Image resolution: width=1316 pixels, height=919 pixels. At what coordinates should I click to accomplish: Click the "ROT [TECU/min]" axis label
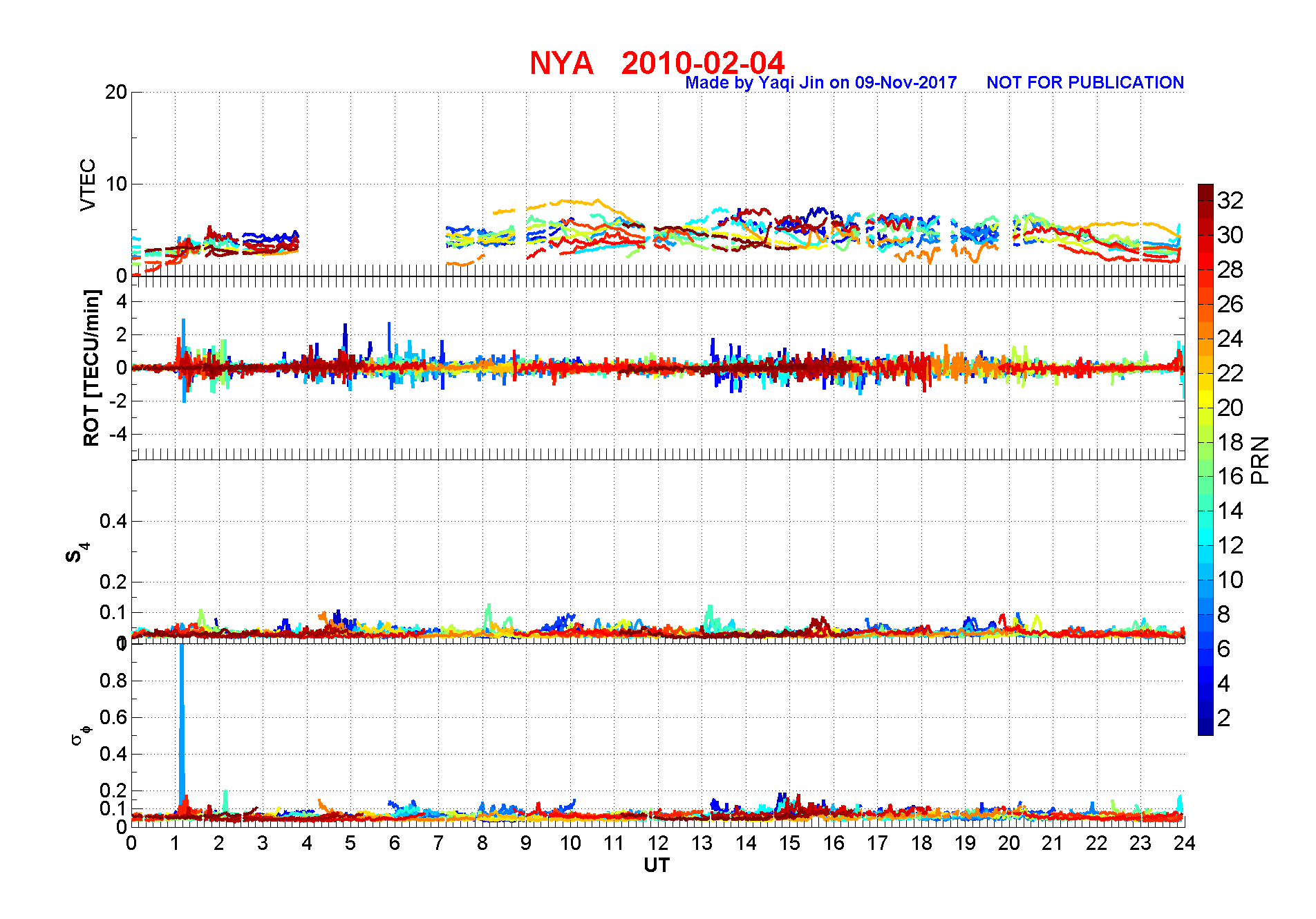pyautogui.click(x=91, y=368)
